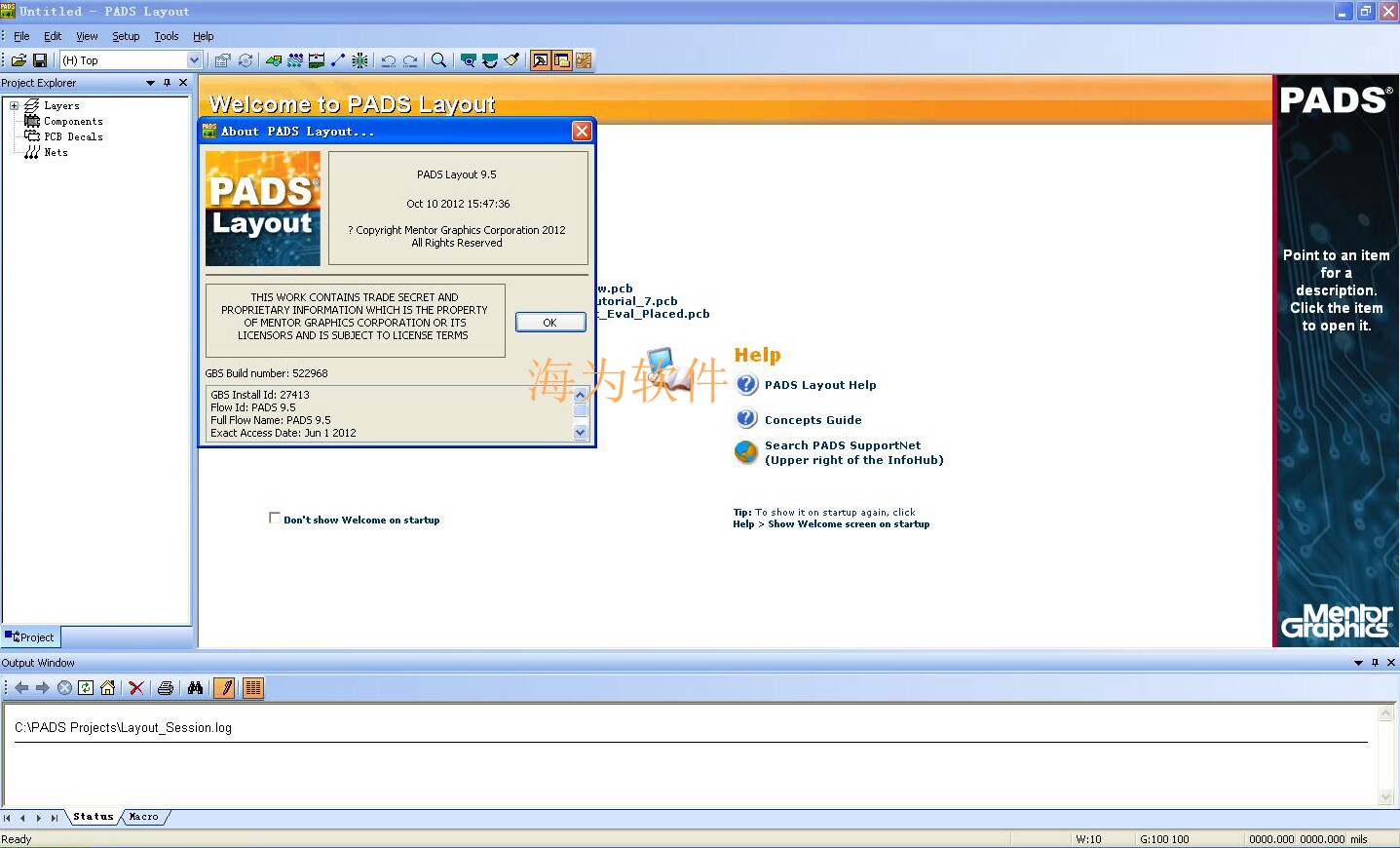Open the Design toolbar icon
Viewport: 1400px width, 848px height.
(295, 60)
